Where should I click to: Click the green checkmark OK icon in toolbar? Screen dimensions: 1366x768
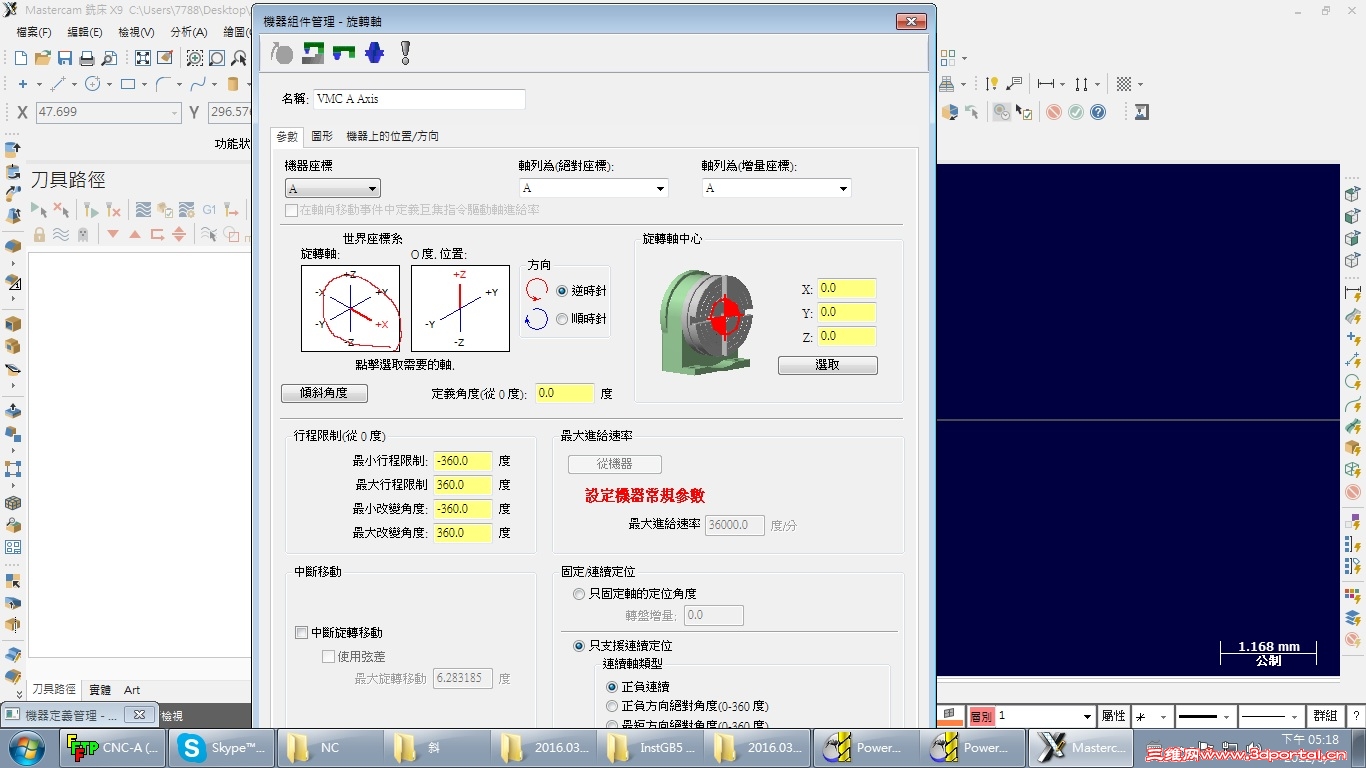(1076, 112)
